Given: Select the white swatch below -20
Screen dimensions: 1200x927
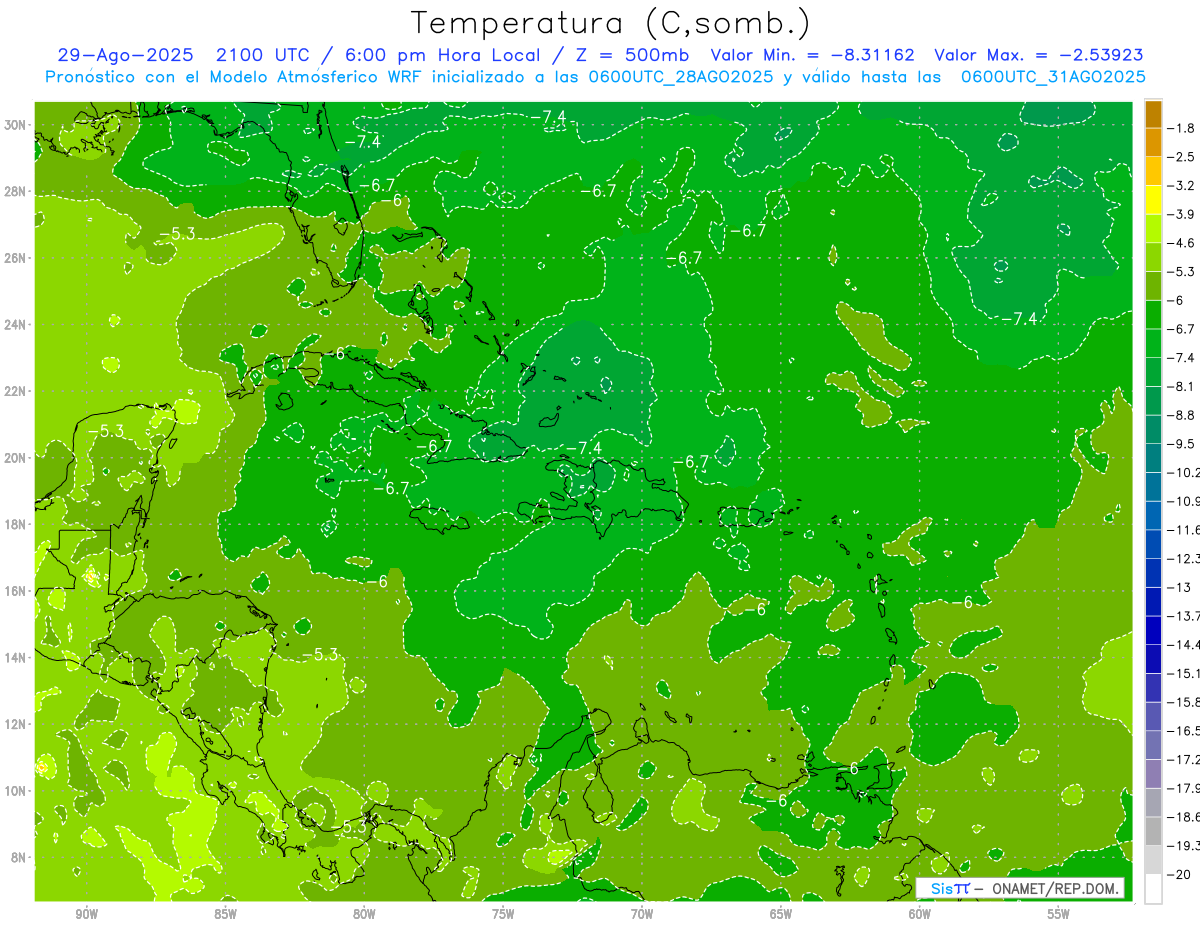Looking at the screenshot, I should (x=1153, y=888).
